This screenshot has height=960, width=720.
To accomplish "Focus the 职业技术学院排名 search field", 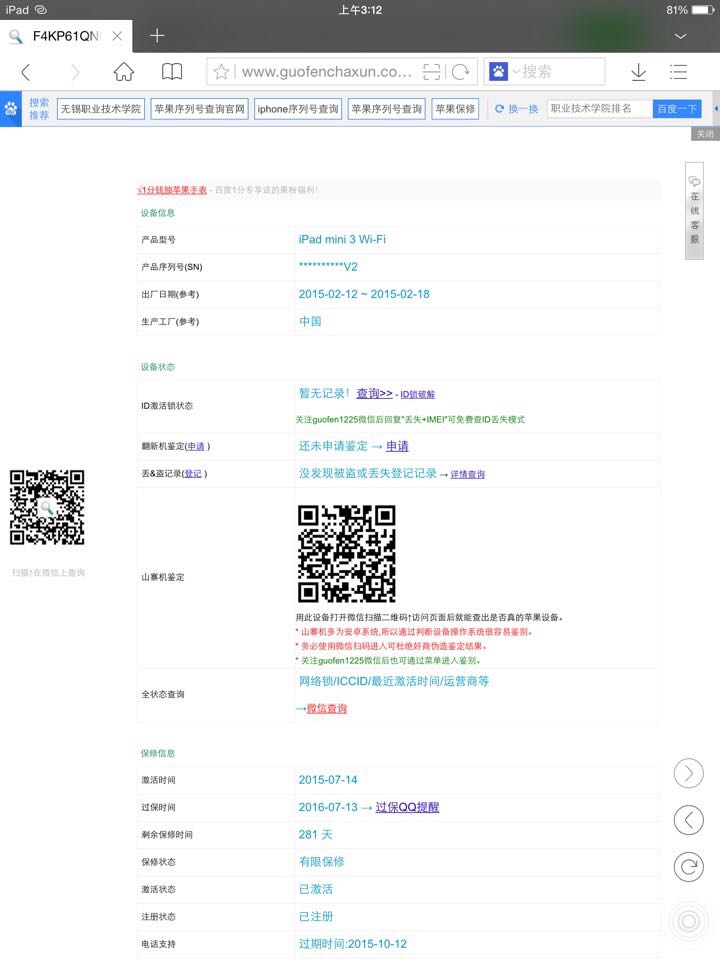I will point(599,108).
